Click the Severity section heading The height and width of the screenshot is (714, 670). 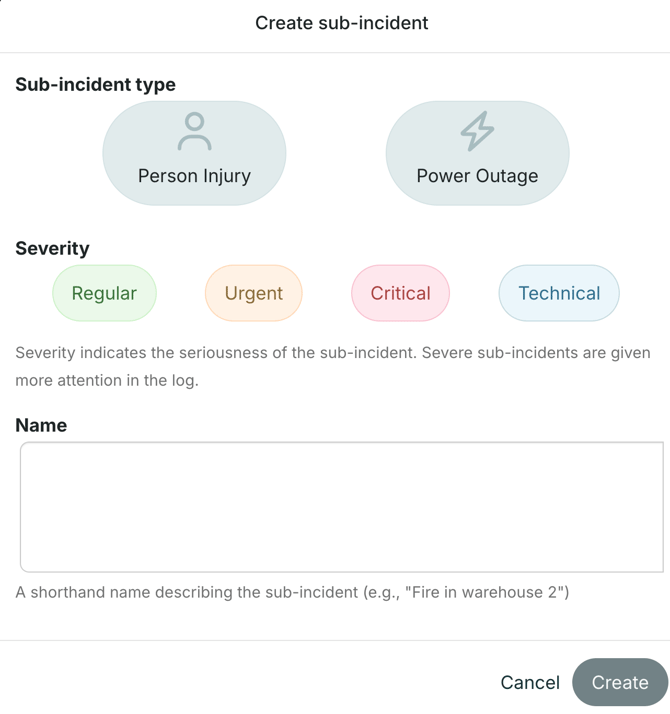[x=52, y=249]
